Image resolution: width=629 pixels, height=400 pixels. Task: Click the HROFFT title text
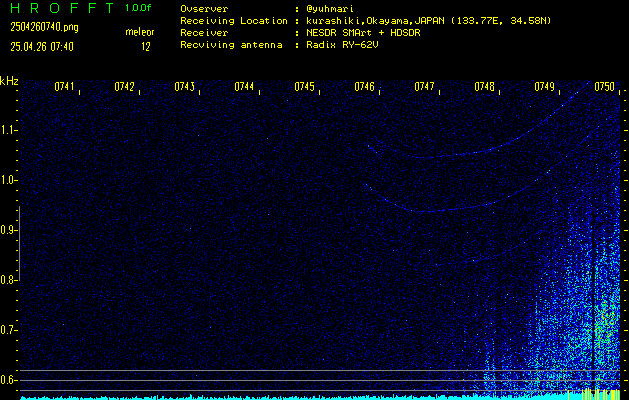pyautogui.click(x=62, y=8)
